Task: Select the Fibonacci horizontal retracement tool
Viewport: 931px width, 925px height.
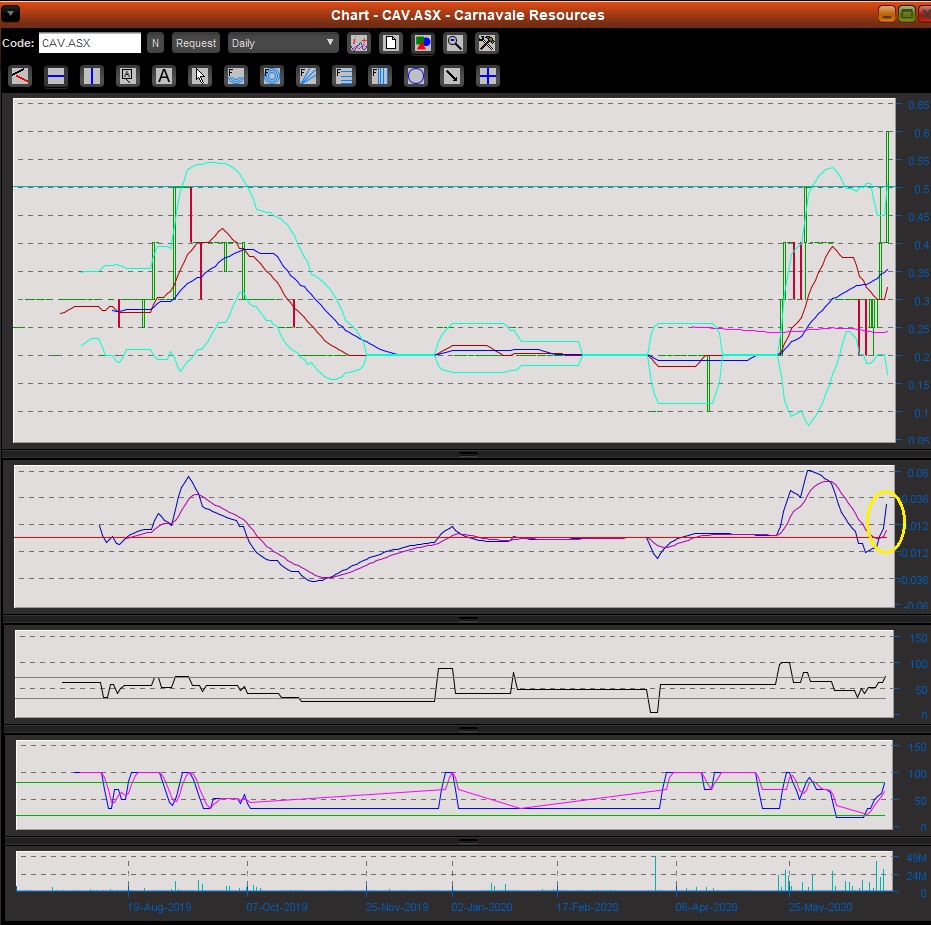Action: pyautogui.click(x=344, y=76)
